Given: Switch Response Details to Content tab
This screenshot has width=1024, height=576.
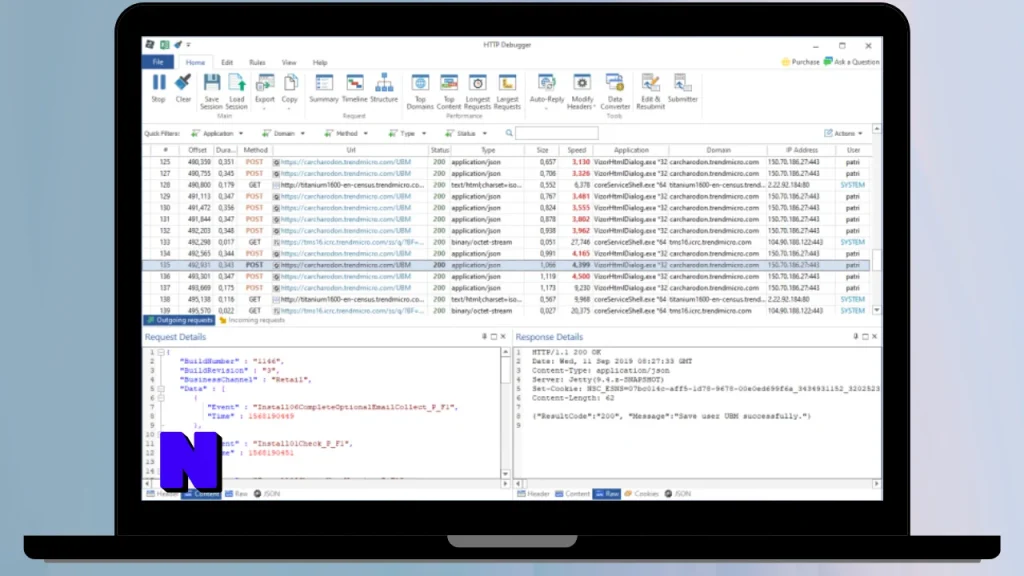Looking at the screenshot, I should pos(572,494).
